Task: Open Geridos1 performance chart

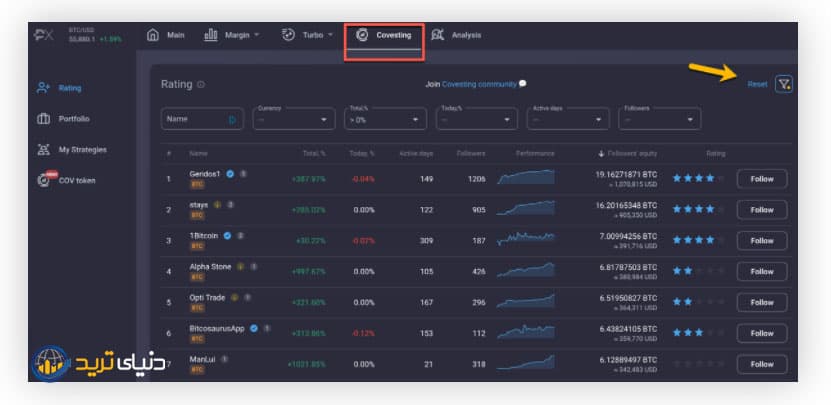Action: (x=526, y=177)
